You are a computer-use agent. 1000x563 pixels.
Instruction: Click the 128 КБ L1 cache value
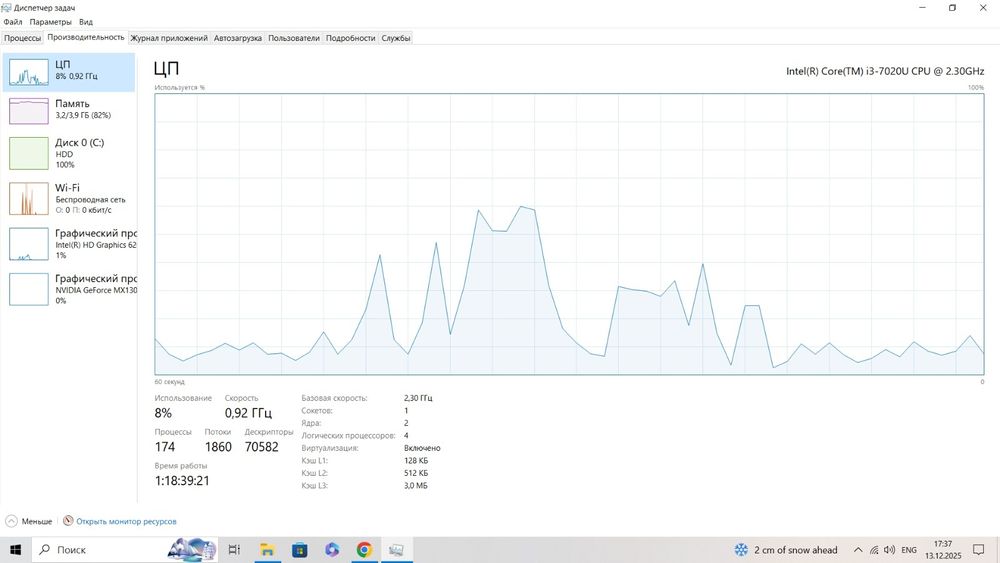pyautogui.click(x=416, y=460)
